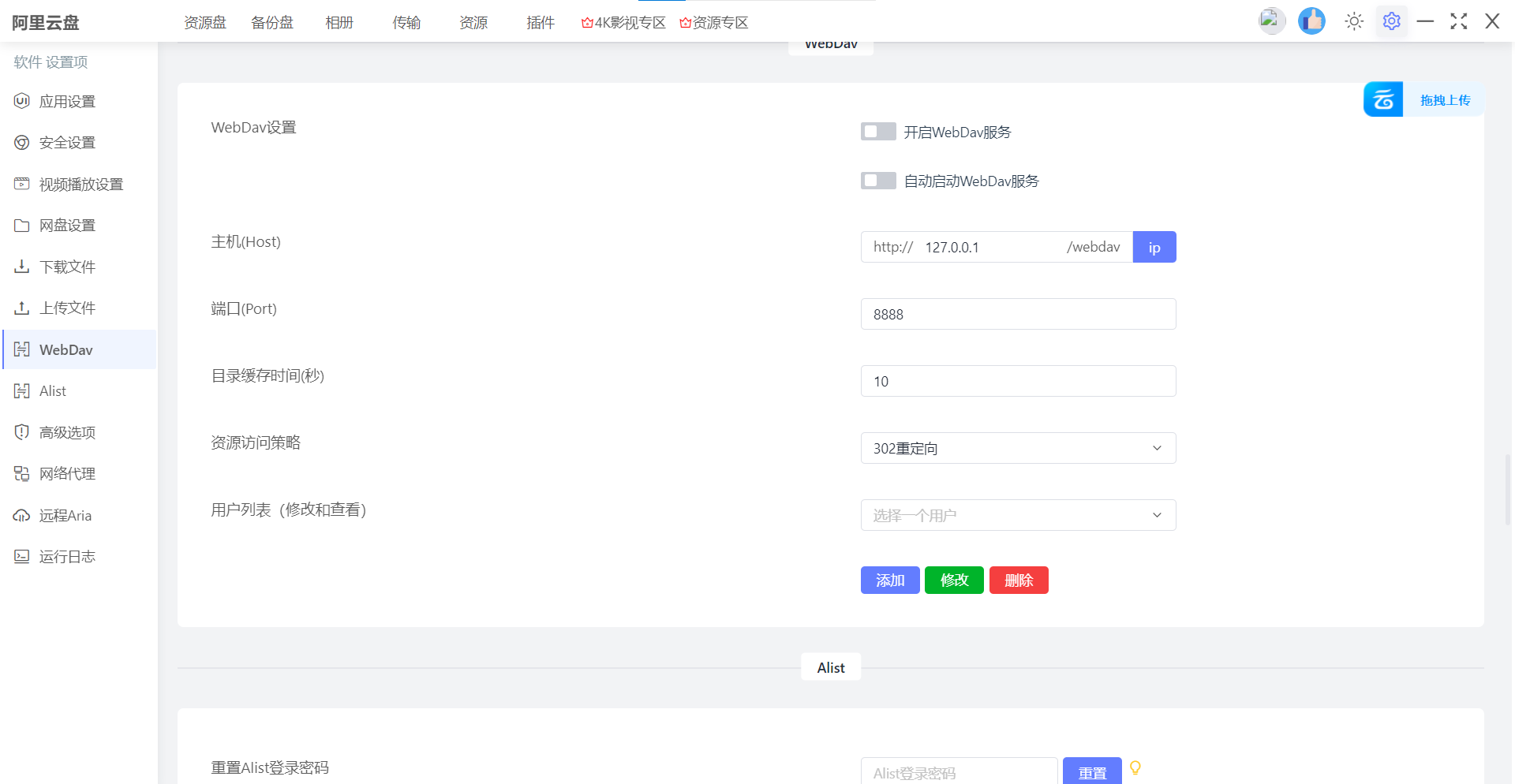Toggle the 自动启动WebDav服务 switch

tap(878, 181)
